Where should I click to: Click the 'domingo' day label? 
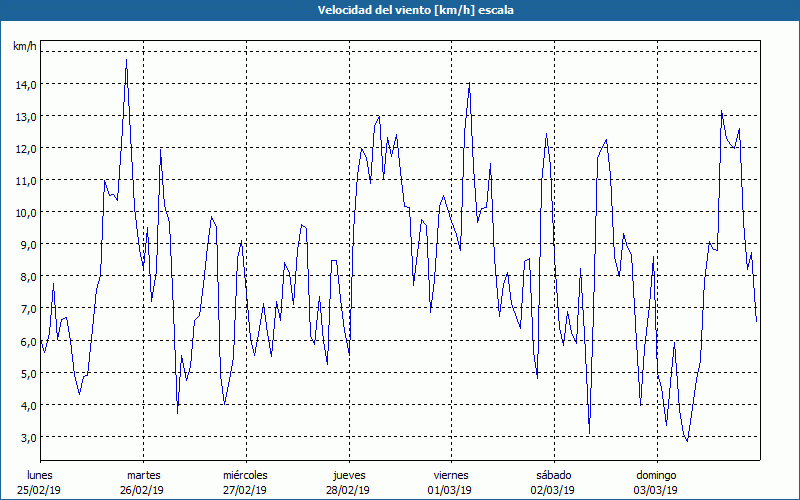tap(656, 475)
